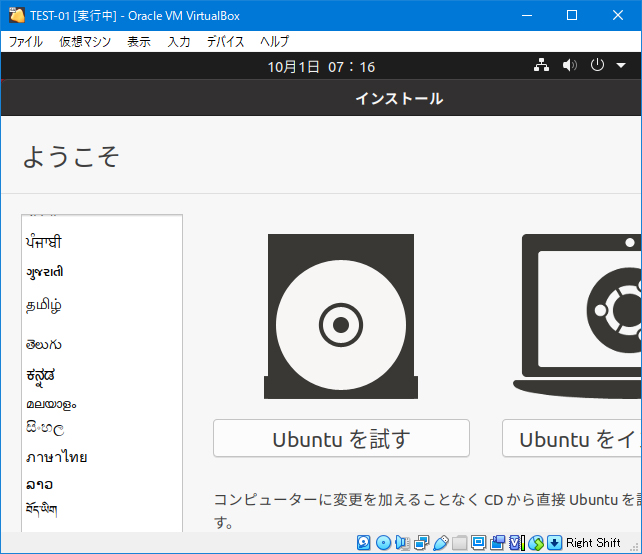Image resolution: width=642 pixels, height=554 pixels.
Task: Open the USB devices status icon
Action: pyautogui.click(x=441, y=543)
